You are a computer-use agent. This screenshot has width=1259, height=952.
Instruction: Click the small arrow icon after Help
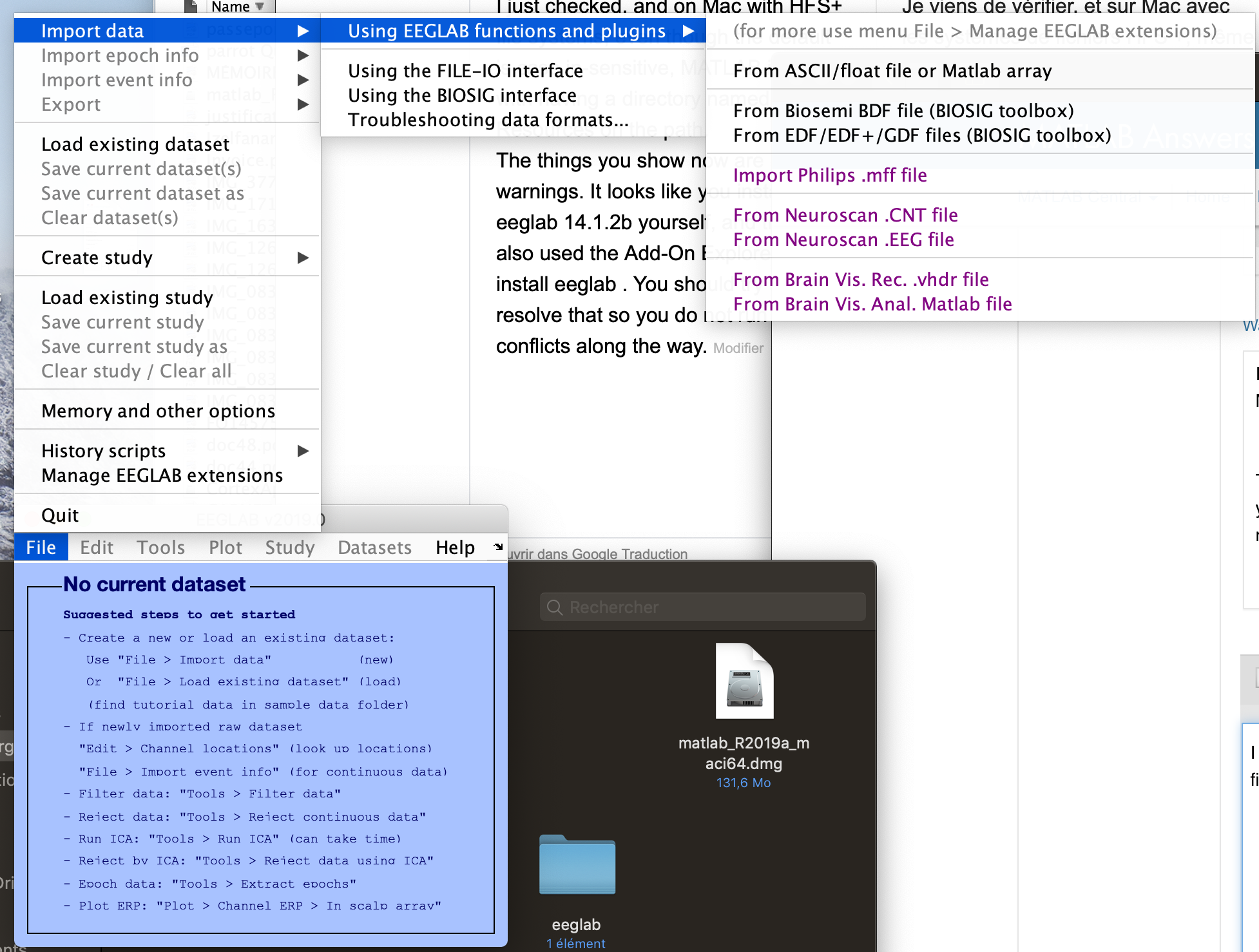pyautogui.click(x=498, y=547)
